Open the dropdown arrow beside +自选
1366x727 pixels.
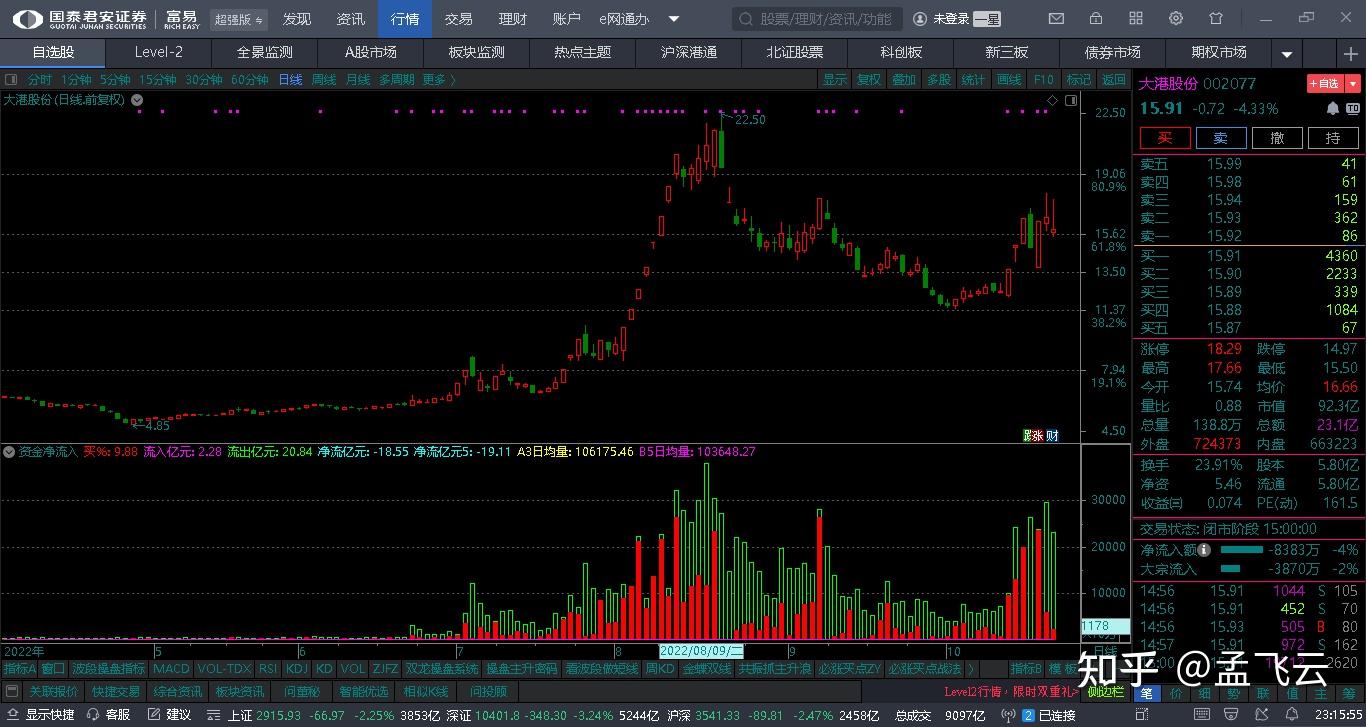pyautogui.click(x=1353, y=84)
